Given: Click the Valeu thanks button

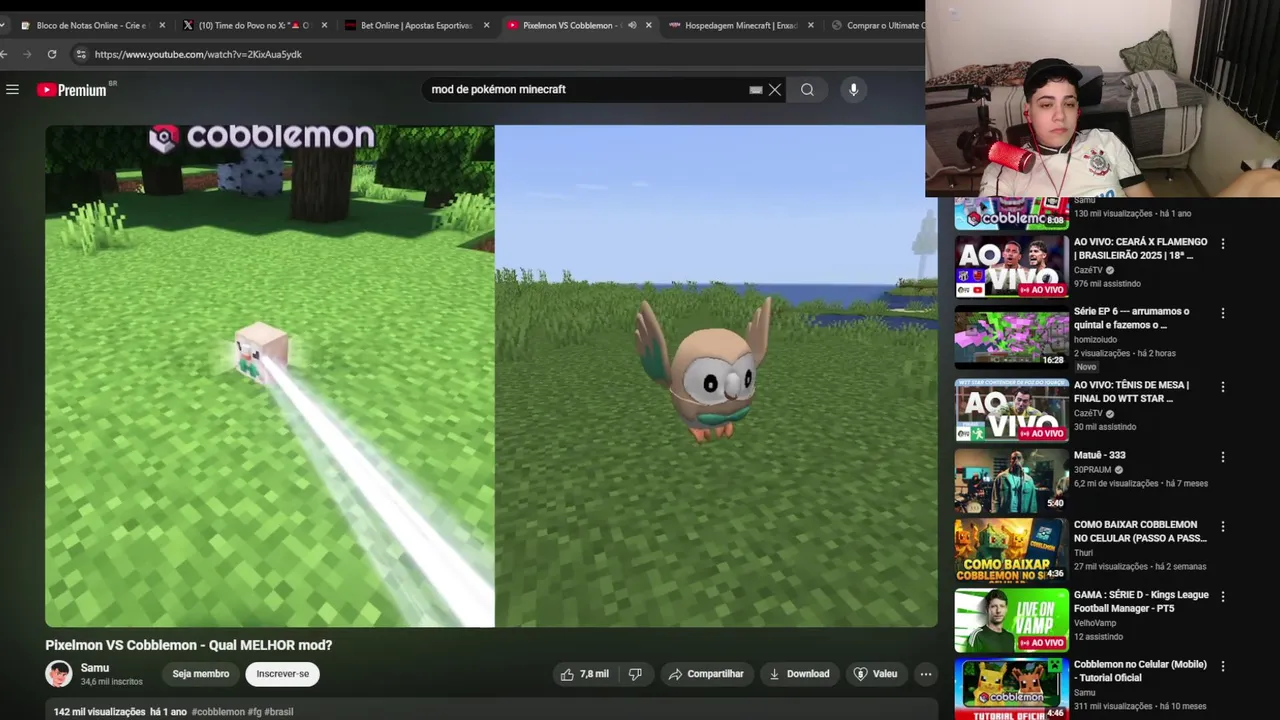Looking at the screenshot, I should (875, 674).
